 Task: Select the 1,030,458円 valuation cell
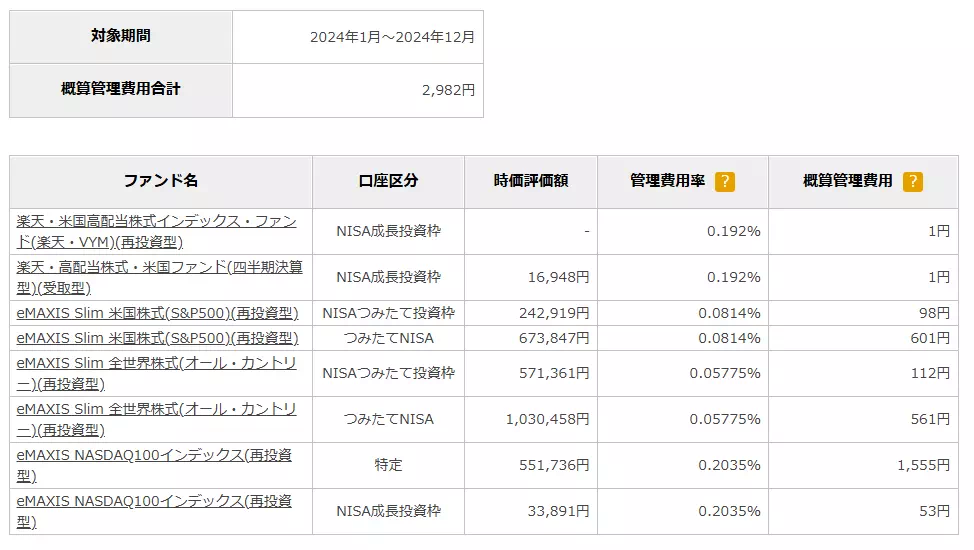point(531,419)
